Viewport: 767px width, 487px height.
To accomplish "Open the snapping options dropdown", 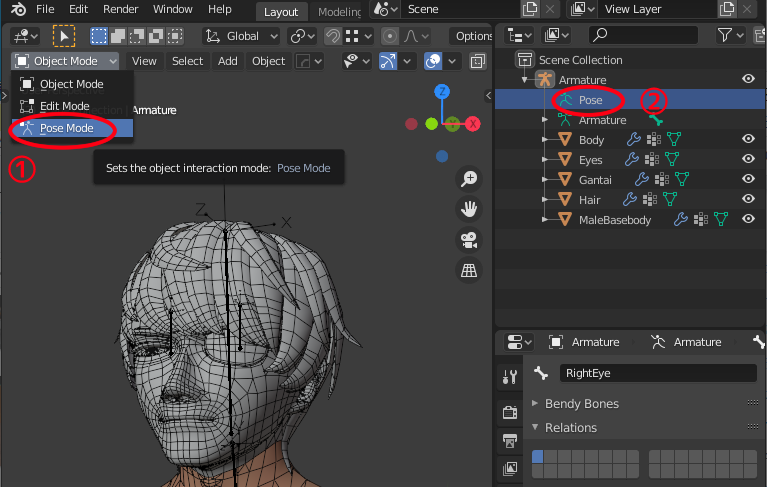I will (x=359, y=36).
